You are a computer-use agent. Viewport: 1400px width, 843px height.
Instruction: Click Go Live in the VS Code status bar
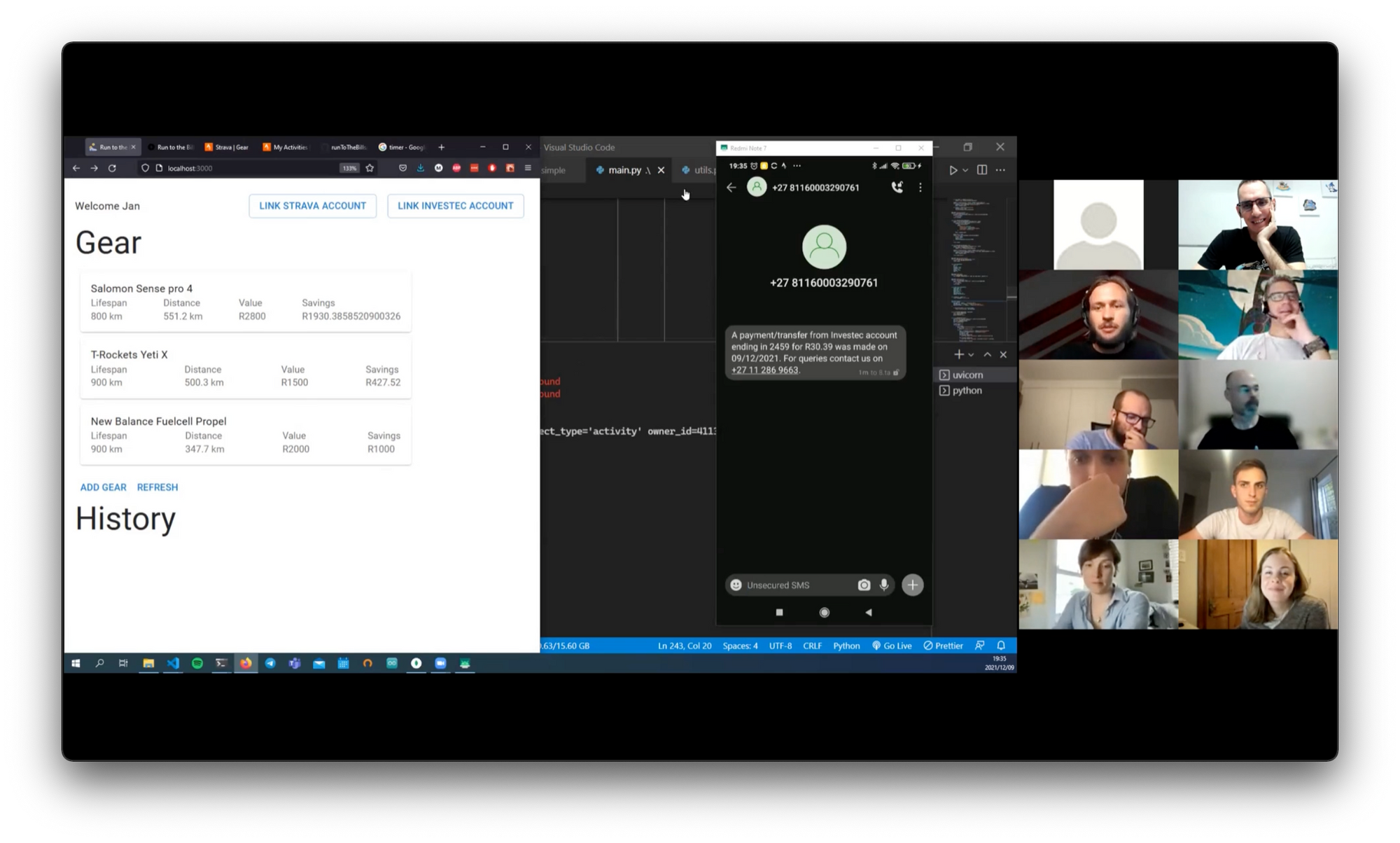893,646
